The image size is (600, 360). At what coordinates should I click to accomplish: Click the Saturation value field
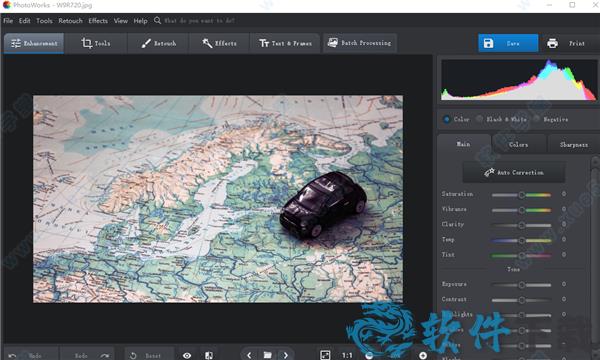564,194
